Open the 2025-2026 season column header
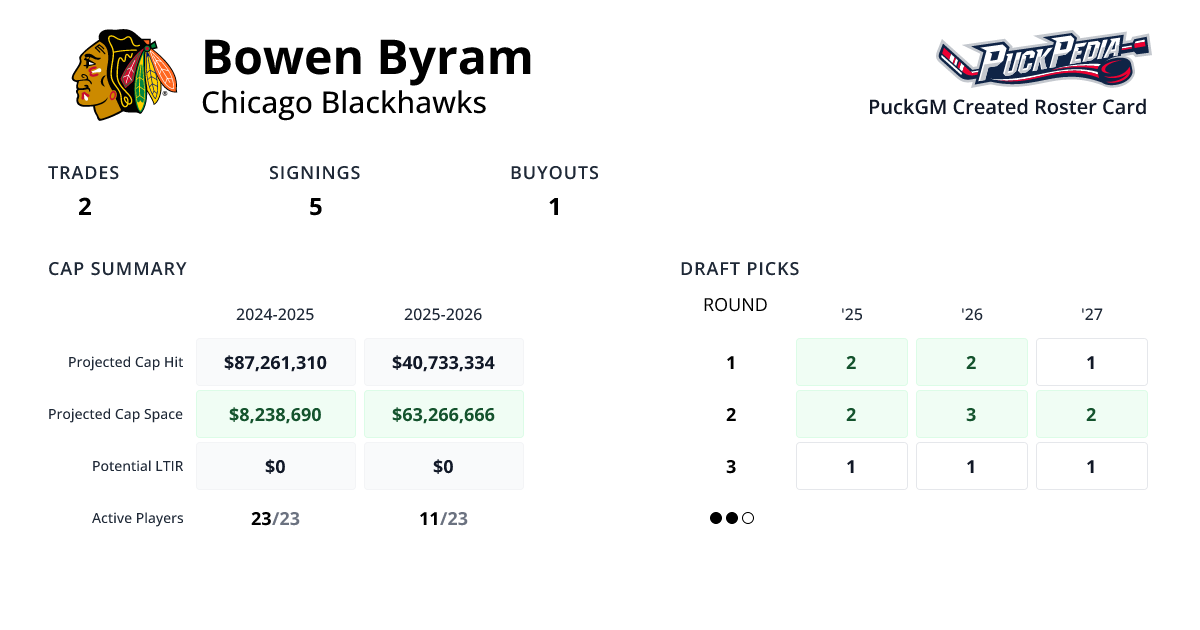Screen dimensions: 1200x630 click(x=443, y=314)
